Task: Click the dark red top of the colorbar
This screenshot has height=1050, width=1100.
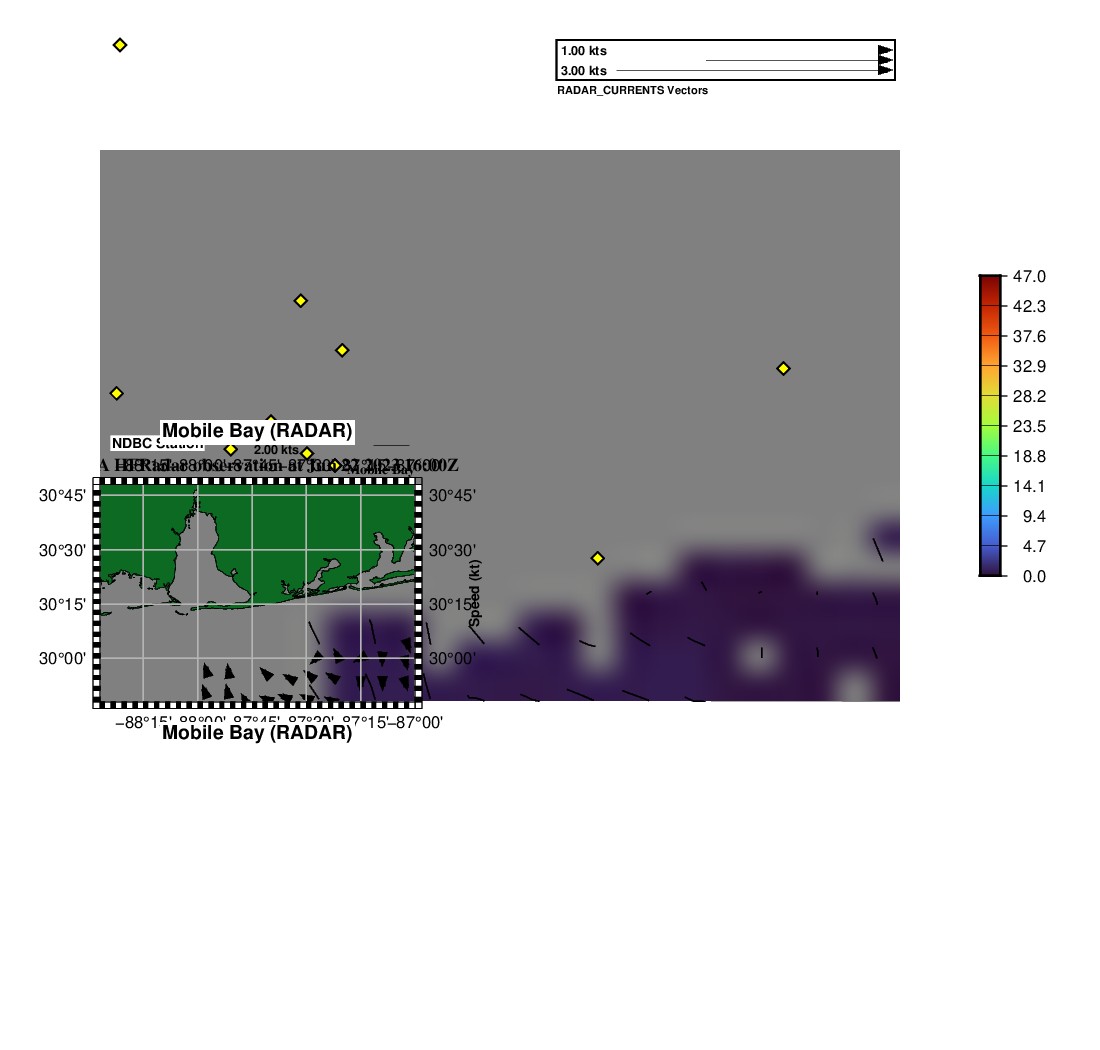Action: coord(990,282)
